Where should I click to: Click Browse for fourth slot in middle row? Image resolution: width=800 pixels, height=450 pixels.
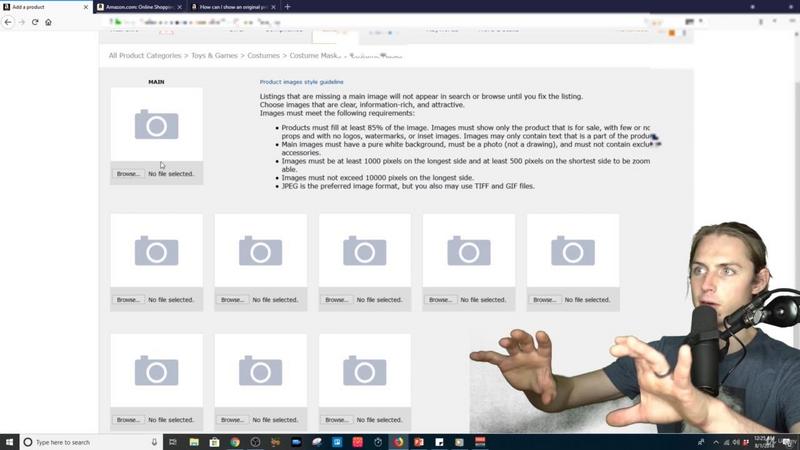(x=440, y=300)
